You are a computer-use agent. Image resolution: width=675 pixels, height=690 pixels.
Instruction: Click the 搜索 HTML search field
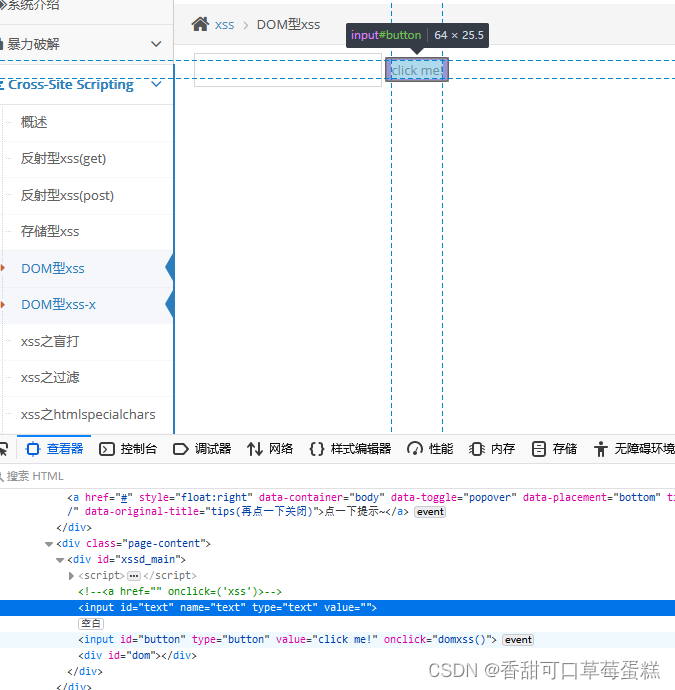pyautogui.click(x=338, y=476)
